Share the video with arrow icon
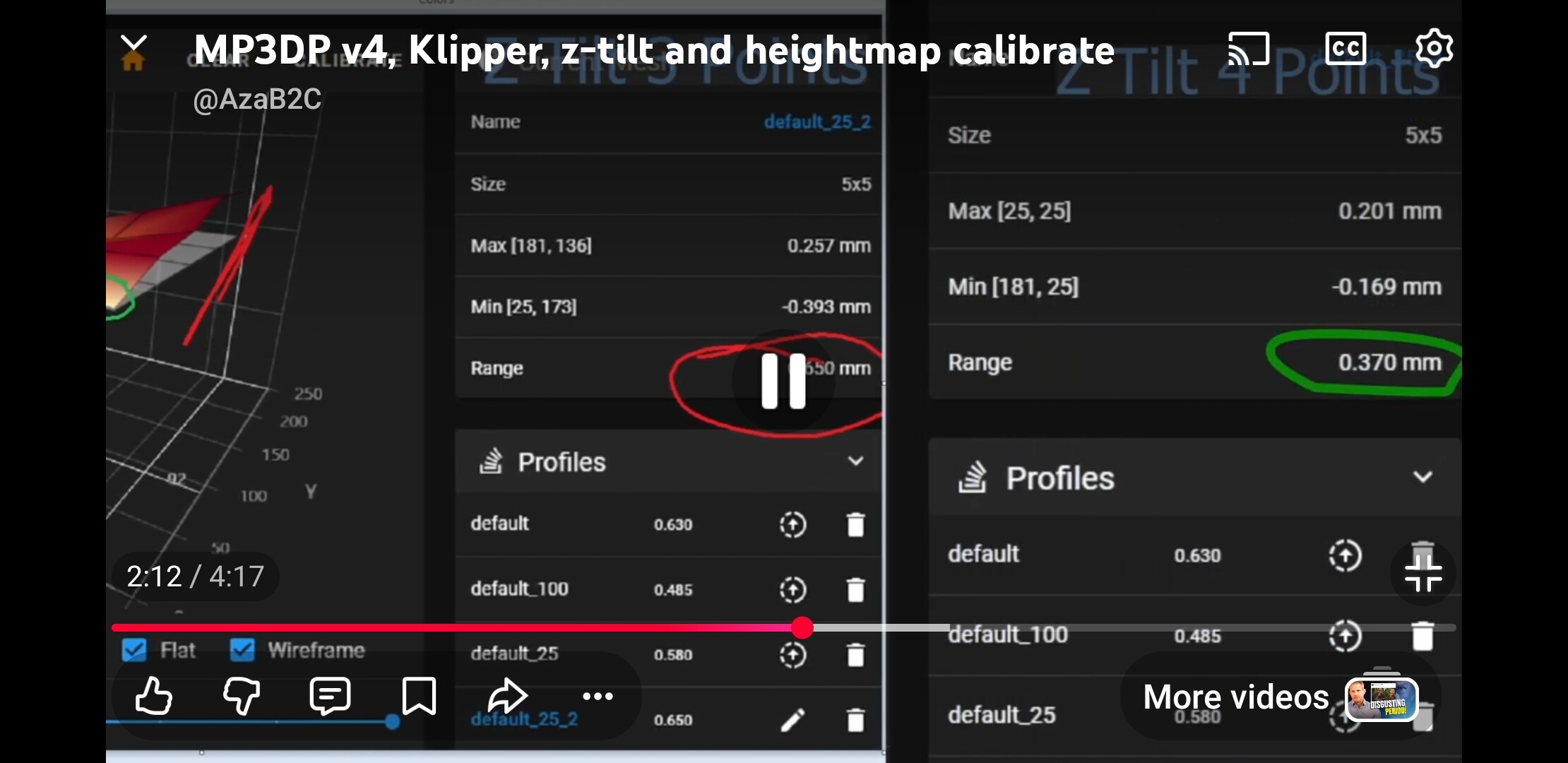 (507, 696)
